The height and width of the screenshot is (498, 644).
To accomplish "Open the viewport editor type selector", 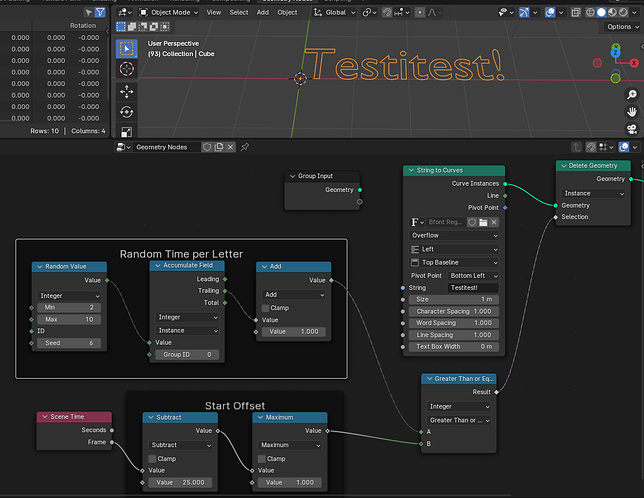I will pos(124,13).
